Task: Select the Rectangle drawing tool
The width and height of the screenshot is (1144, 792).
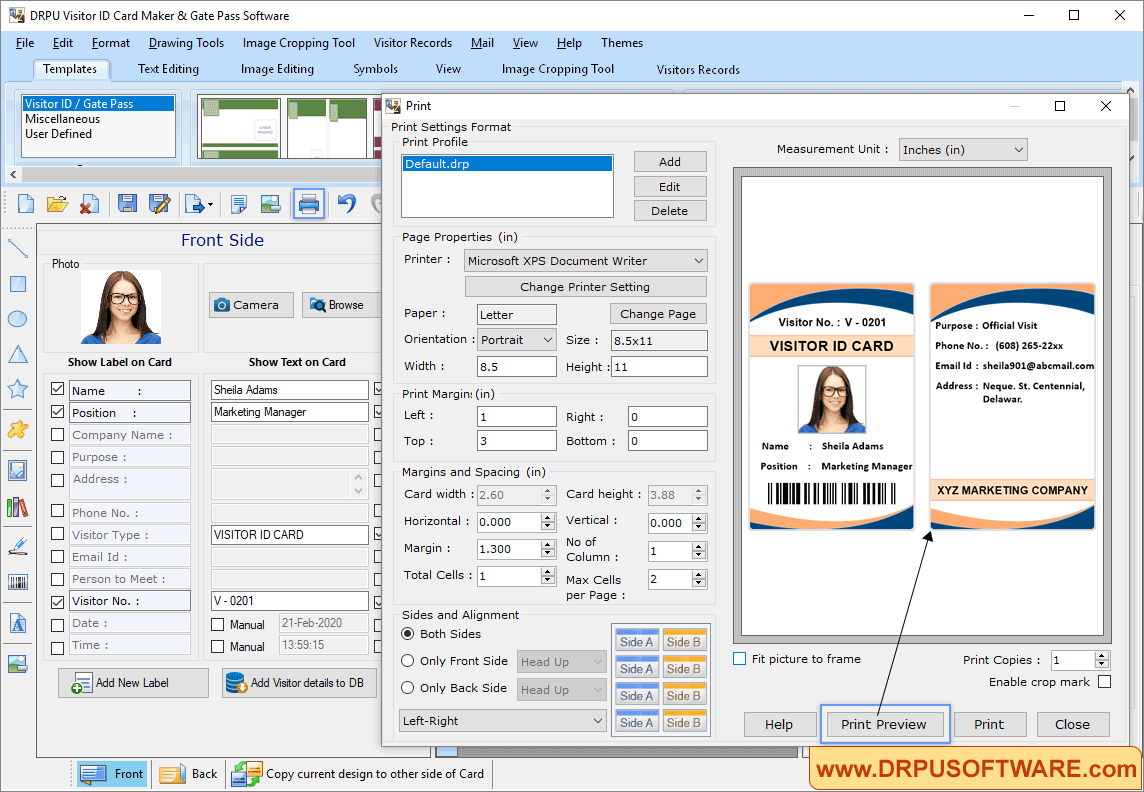Action: click(x=16, y=287)
